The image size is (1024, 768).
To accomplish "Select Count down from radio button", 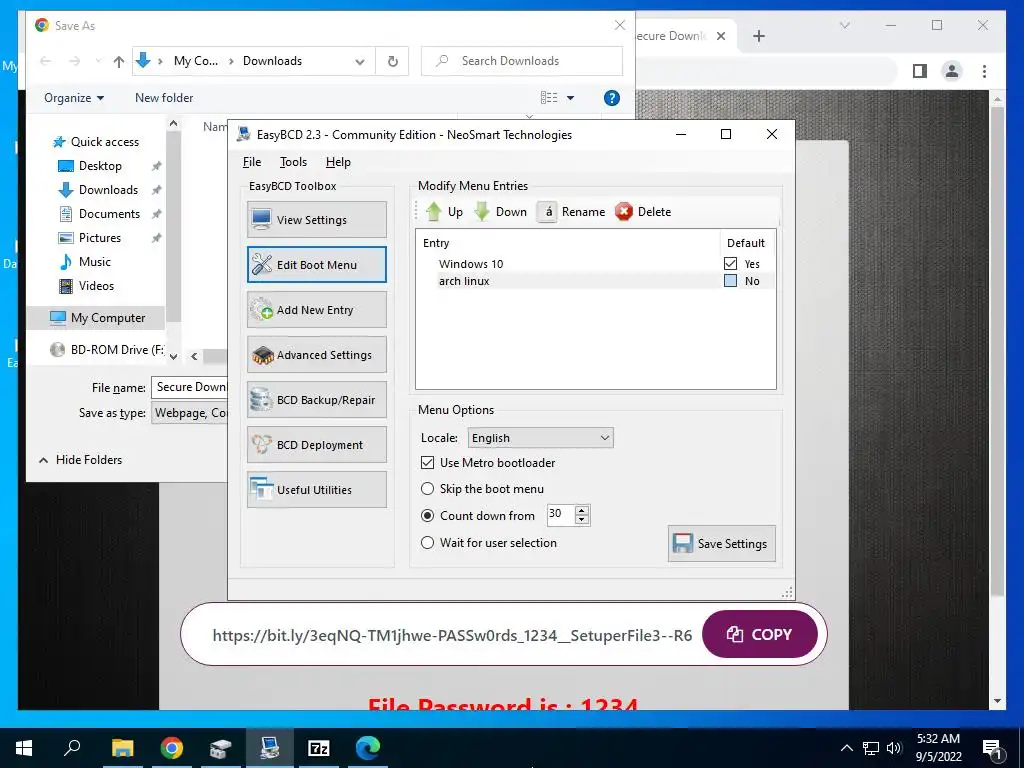I will coord(427,515).
